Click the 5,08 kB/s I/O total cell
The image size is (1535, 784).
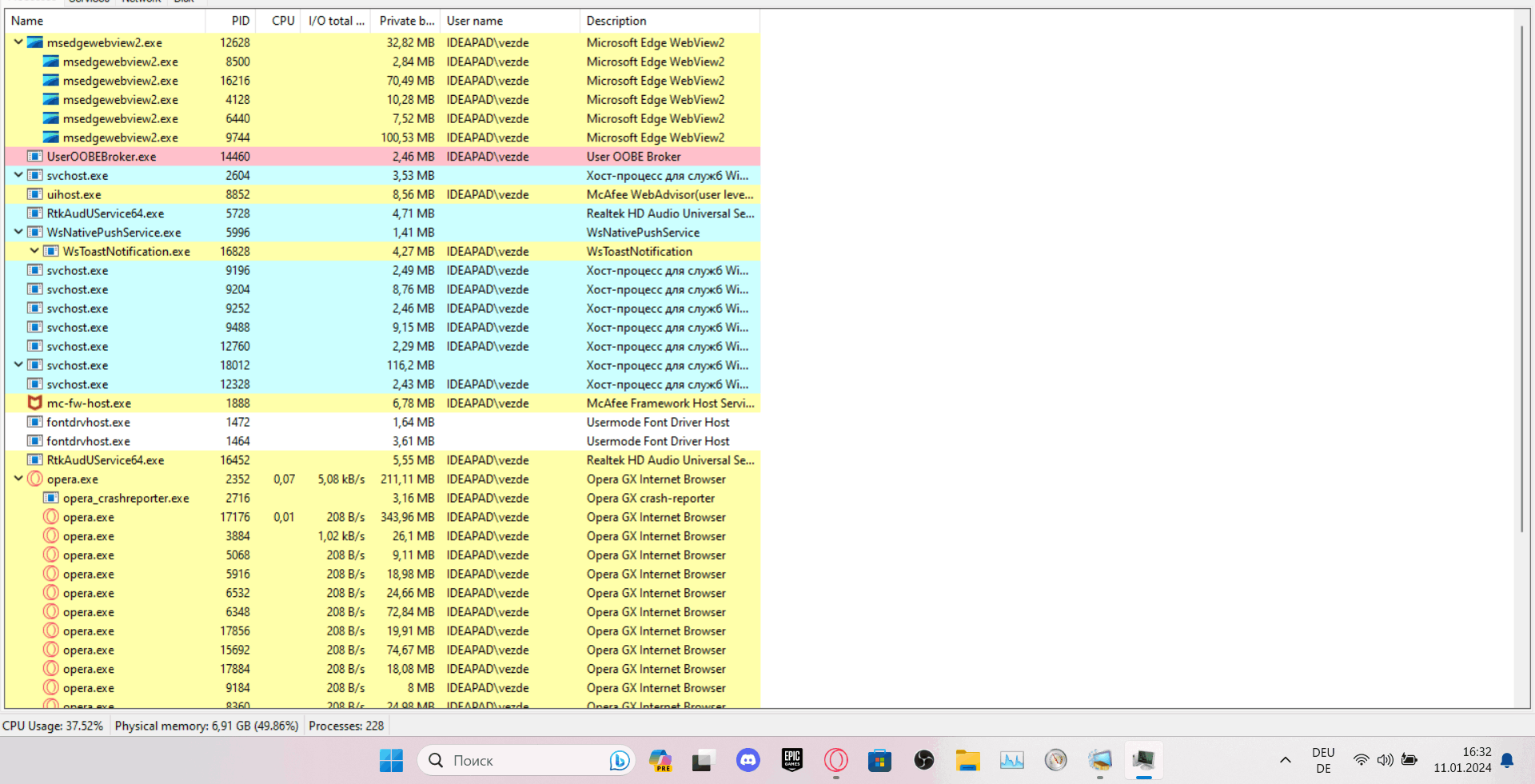[341, 479]
